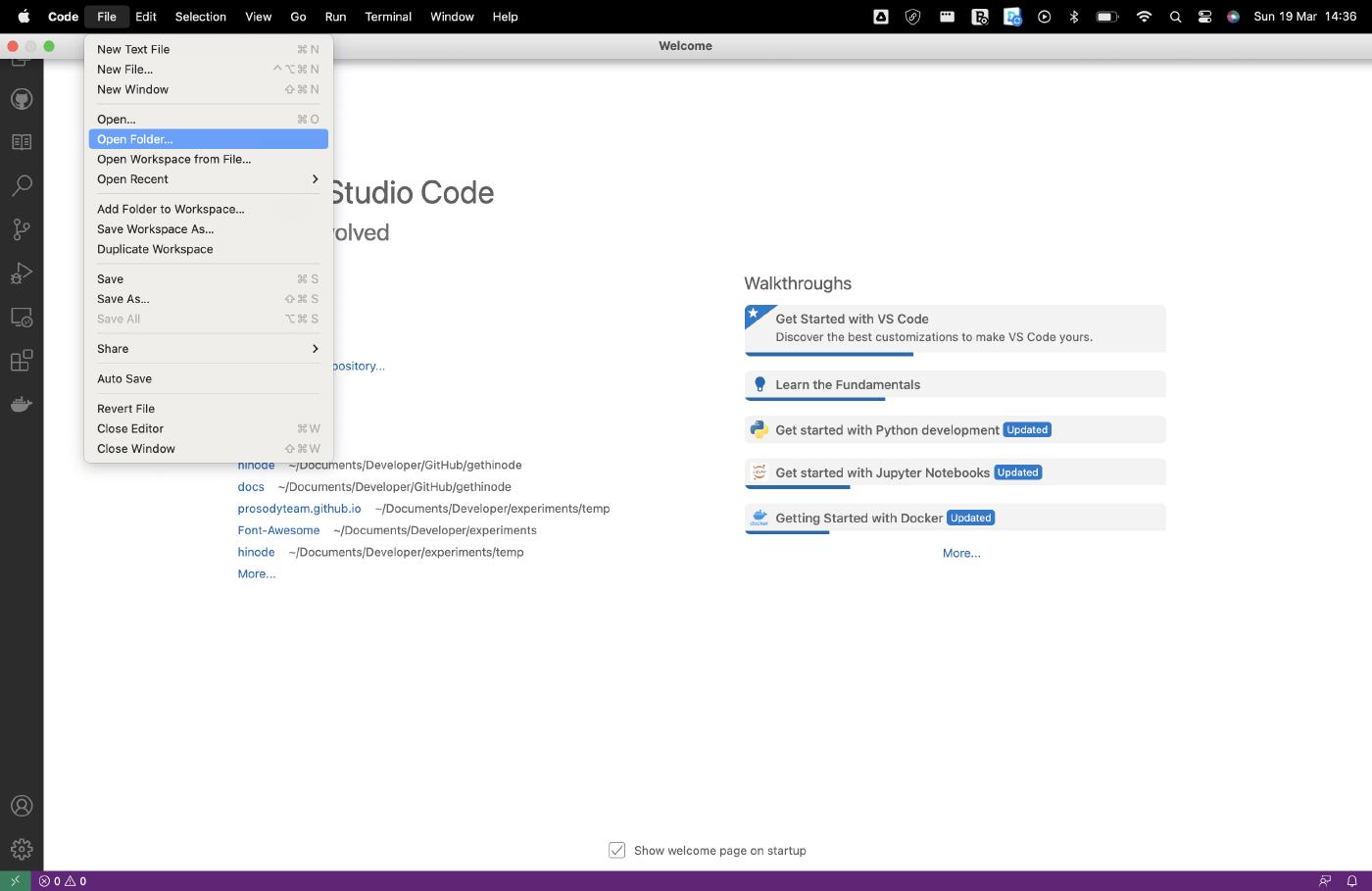Click the triangle drive icon in menu bar
Viewport: 1372px width, 891px height.
[881, 17]
